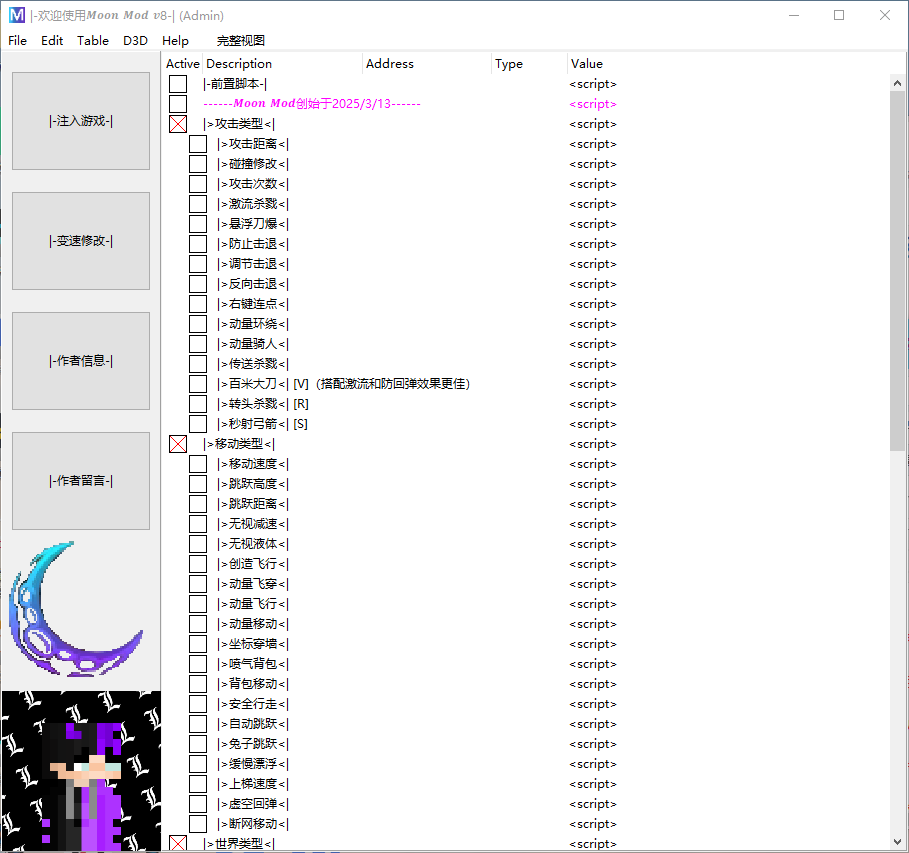Viewport: 909px width, 853px height.
Task: Enable the 攻击距离 cheat
Action: [x=197, y=143]
